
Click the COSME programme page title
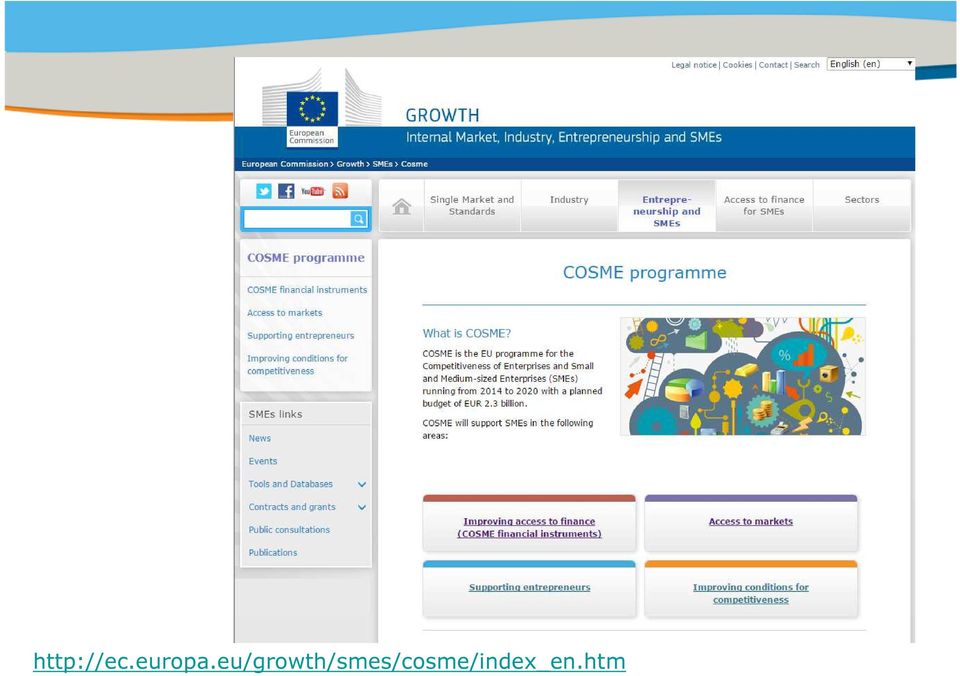click(645, 272)
